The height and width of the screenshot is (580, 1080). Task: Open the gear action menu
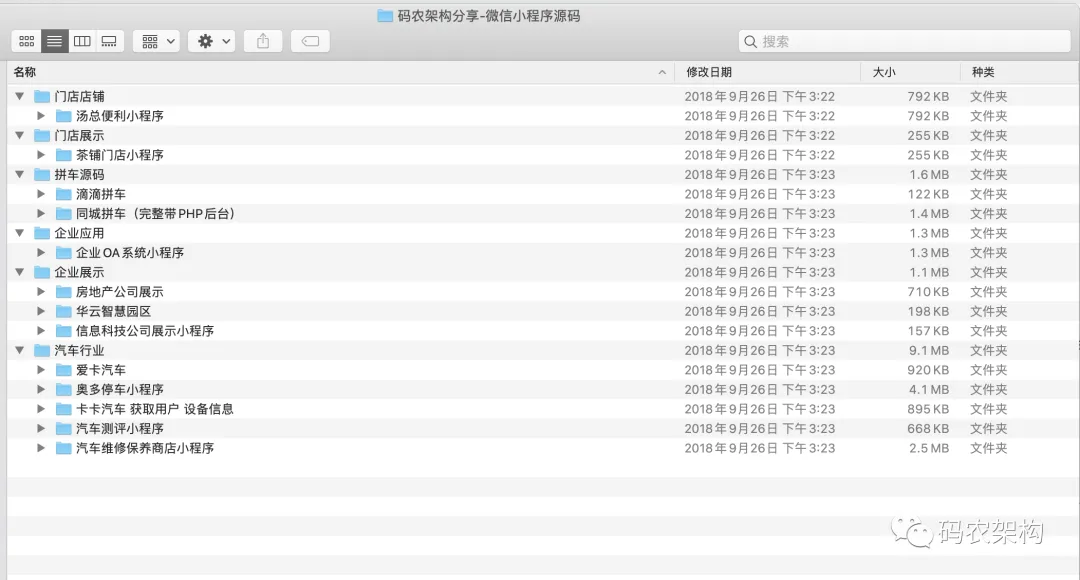212,41
